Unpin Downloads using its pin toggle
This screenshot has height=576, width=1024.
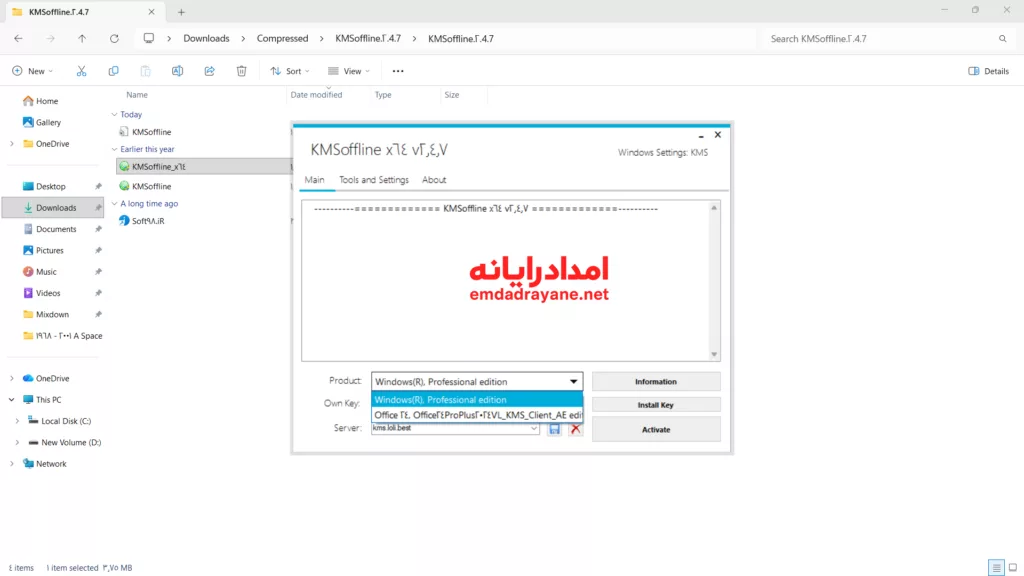[x=97, y=207]
